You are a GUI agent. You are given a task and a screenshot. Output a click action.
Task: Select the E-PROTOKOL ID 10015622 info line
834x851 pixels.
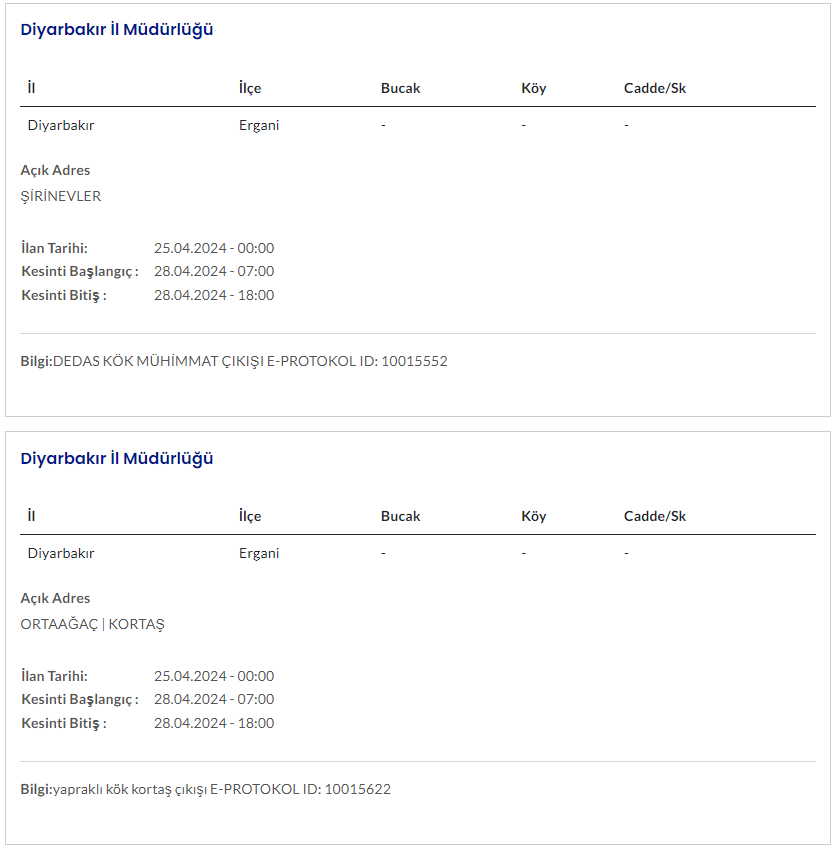click(205, 789)
